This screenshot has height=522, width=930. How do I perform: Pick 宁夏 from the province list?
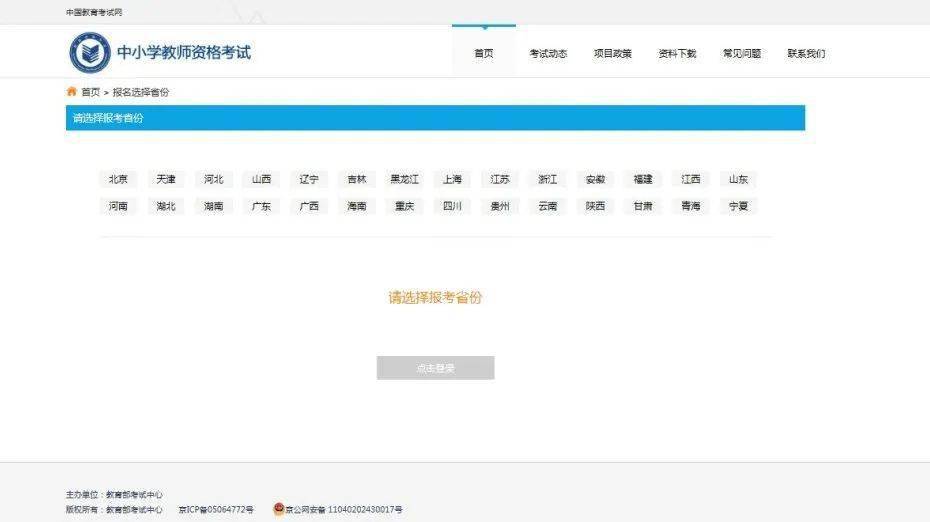[x=738, y=206]
